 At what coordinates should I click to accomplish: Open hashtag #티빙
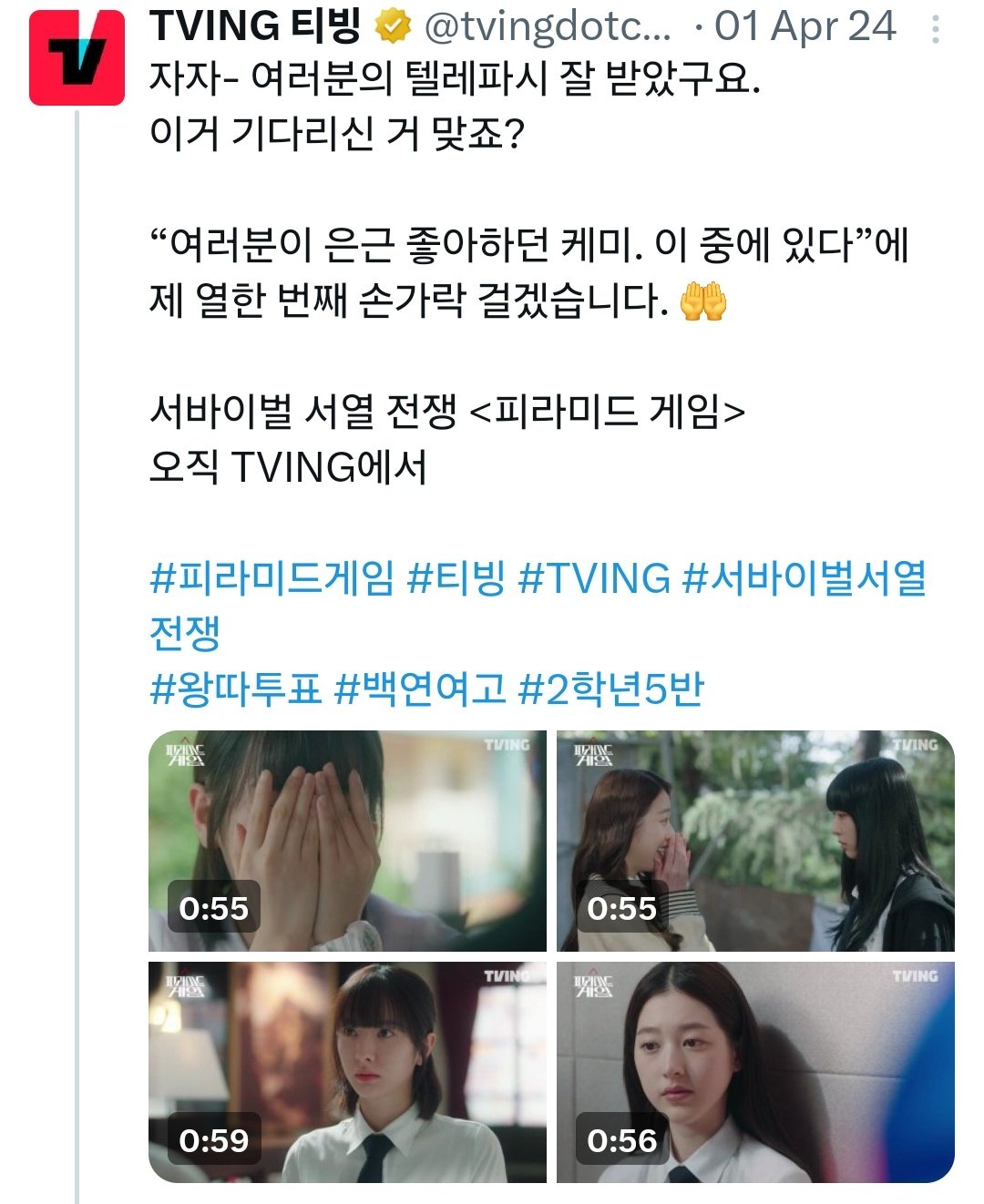click(456, 577)
